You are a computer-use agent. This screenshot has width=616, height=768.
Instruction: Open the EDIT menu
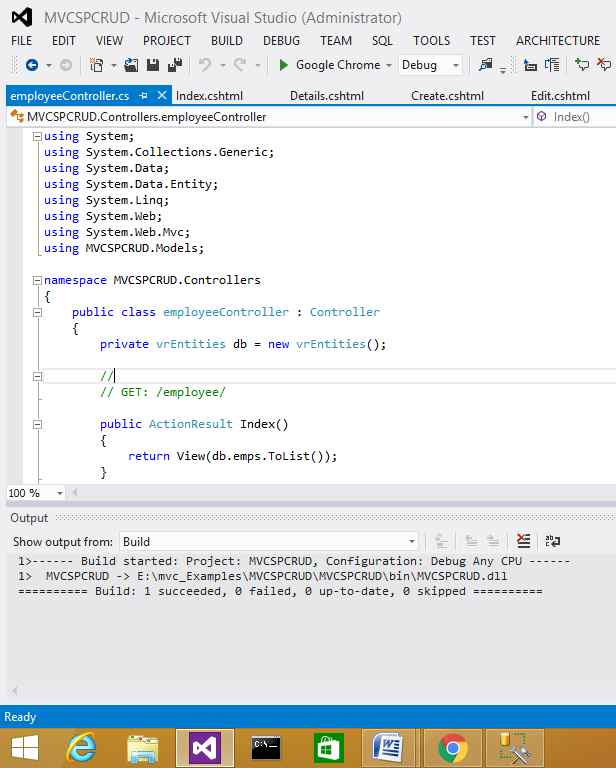pos(64,41)
